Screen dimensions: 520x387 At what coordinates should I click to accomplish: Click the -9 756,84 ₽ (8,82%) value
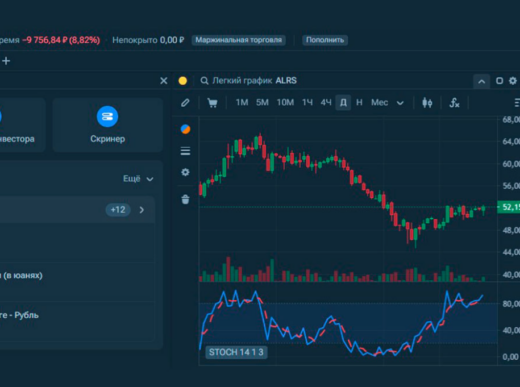click(x=61, y=40)
